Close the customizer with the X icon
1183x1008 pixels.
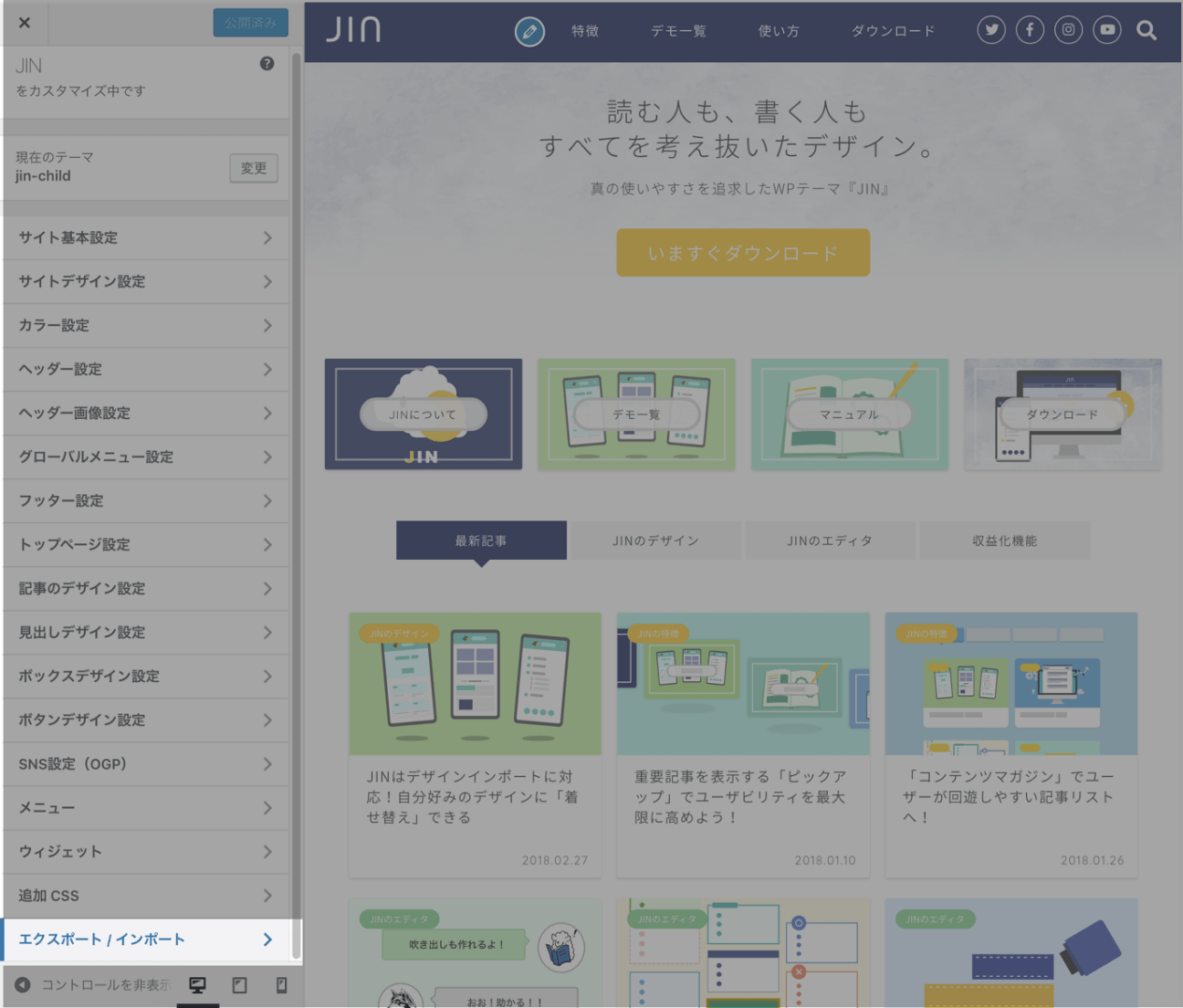[x=25, y=23]
